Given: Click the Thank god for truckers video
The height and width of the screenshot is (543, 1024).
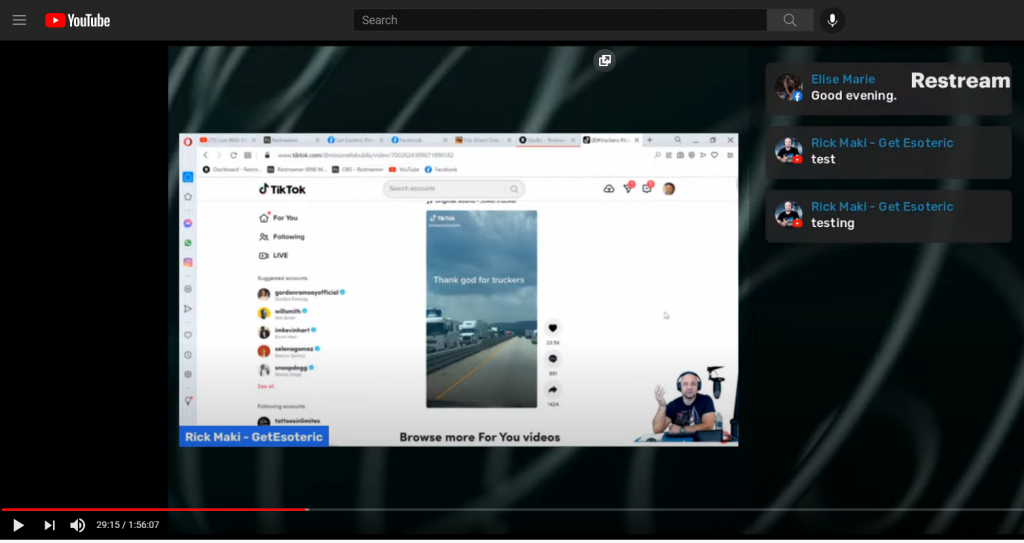Looking at the screenshot, I should click(482, 309).
